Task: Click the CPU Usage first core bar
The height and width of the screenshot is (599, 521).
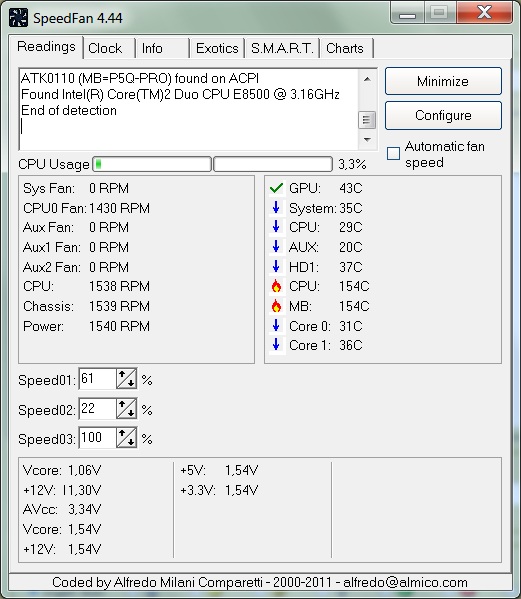Action: [x=152, y=164]
